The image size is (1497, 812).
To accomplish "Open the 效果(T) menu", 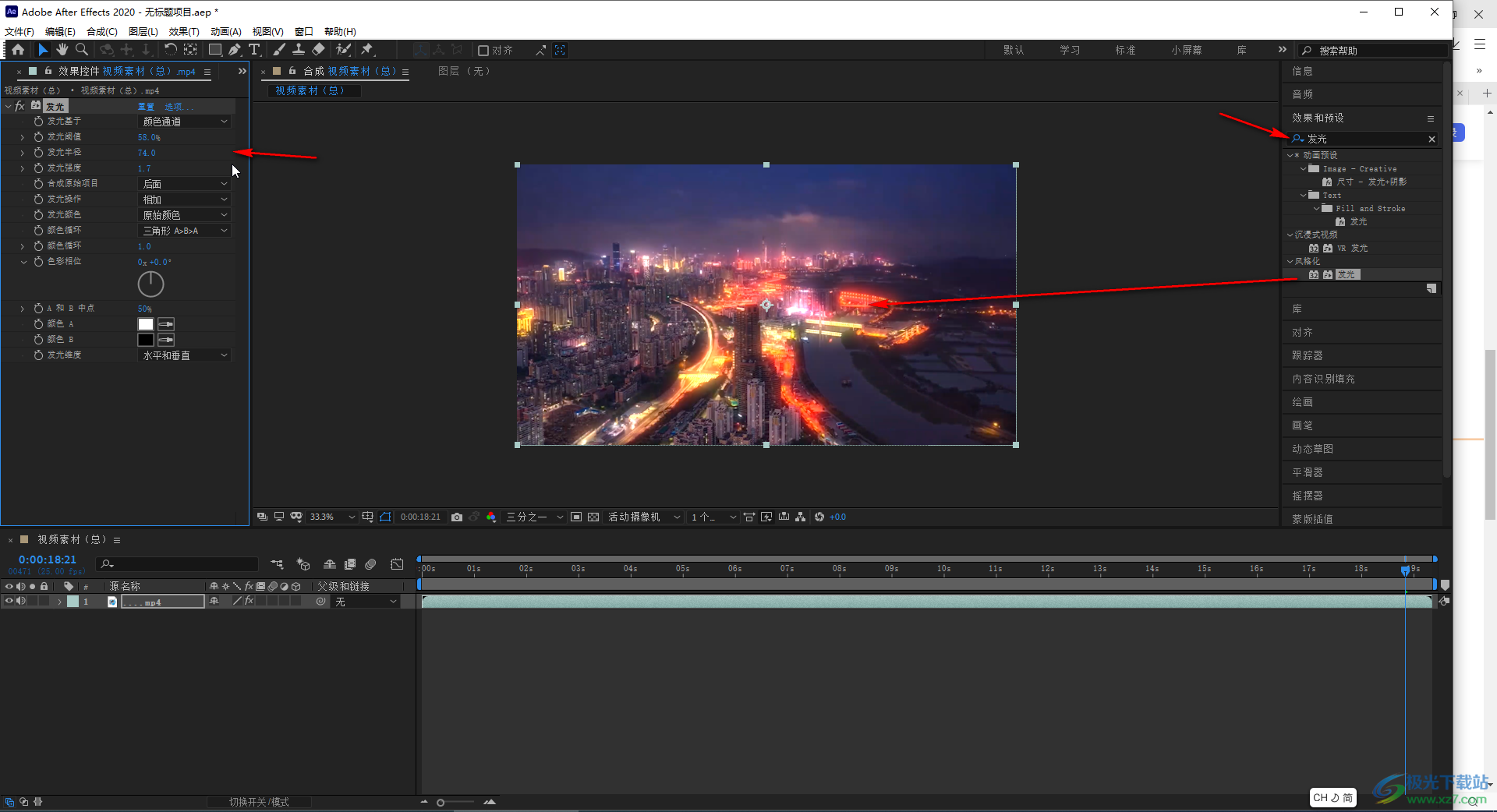I will click(x=184, y=32).
